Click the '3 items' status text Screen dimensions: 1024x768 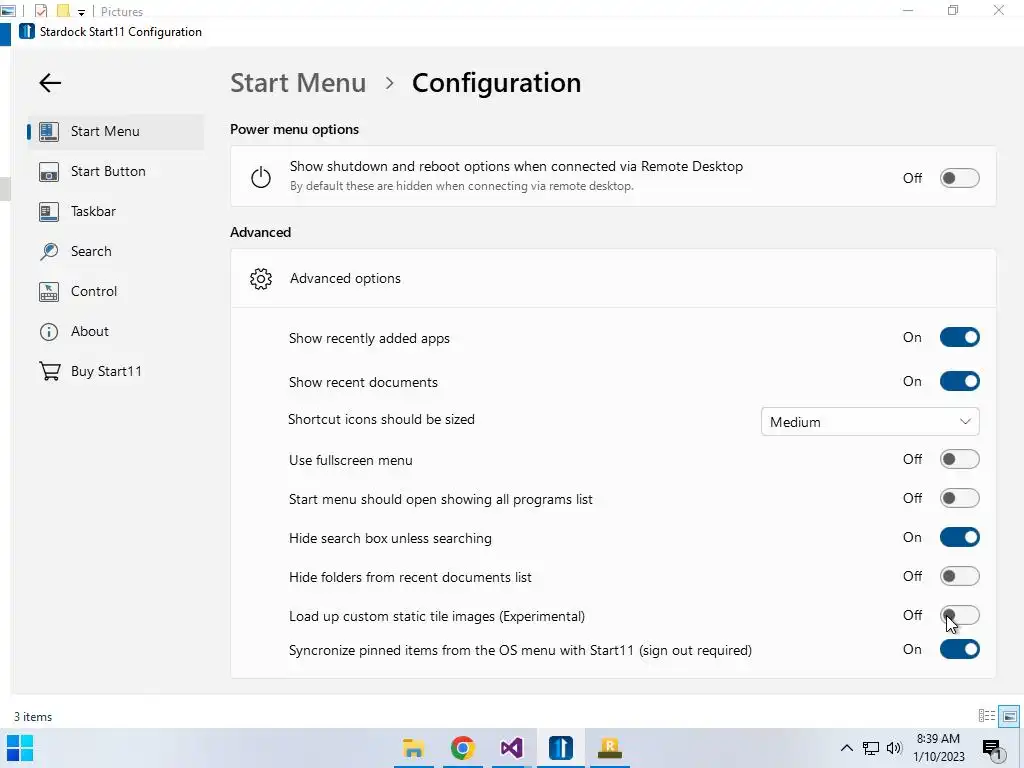point(33,717)
